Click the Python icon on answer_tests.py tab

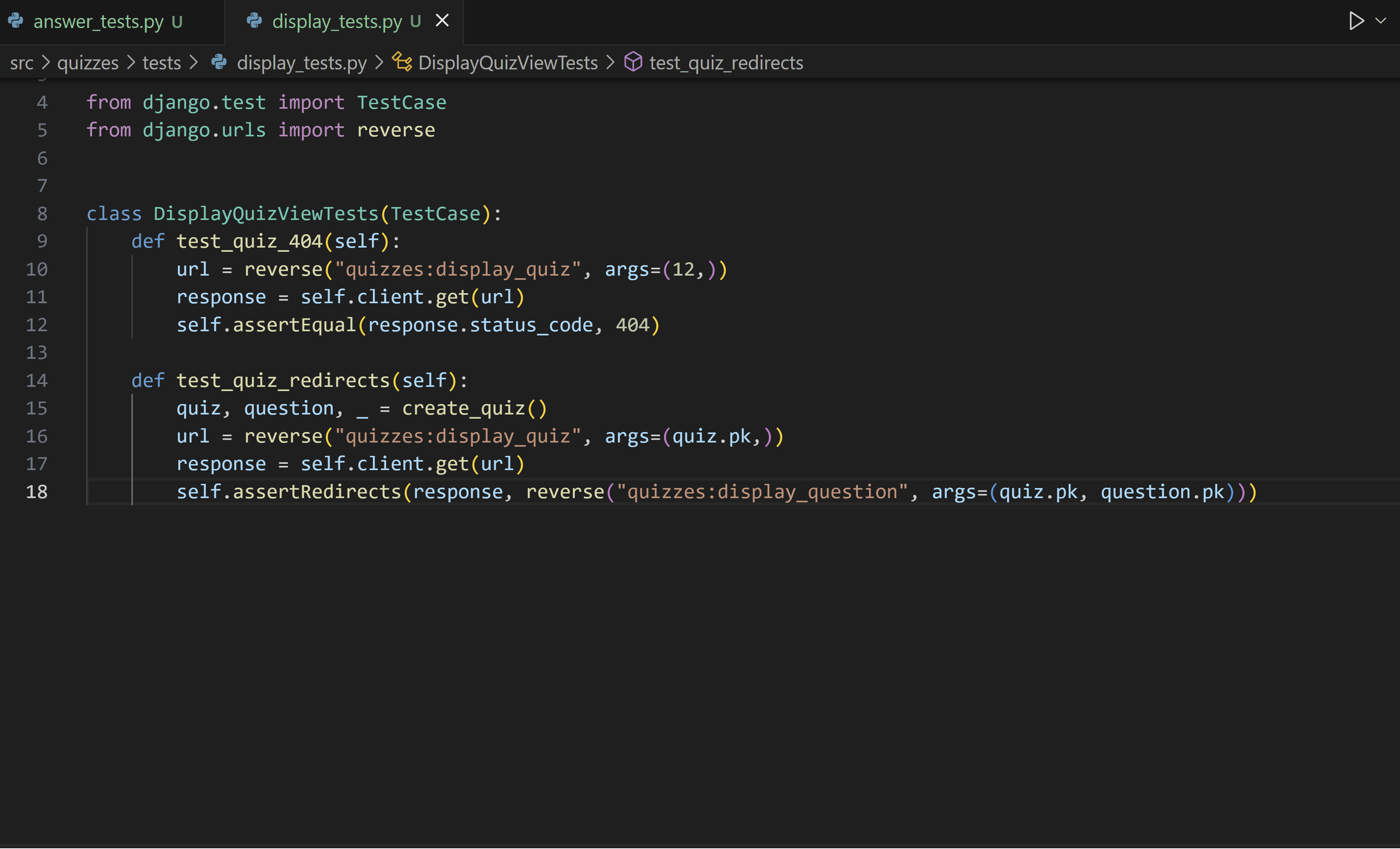point(16,21)
